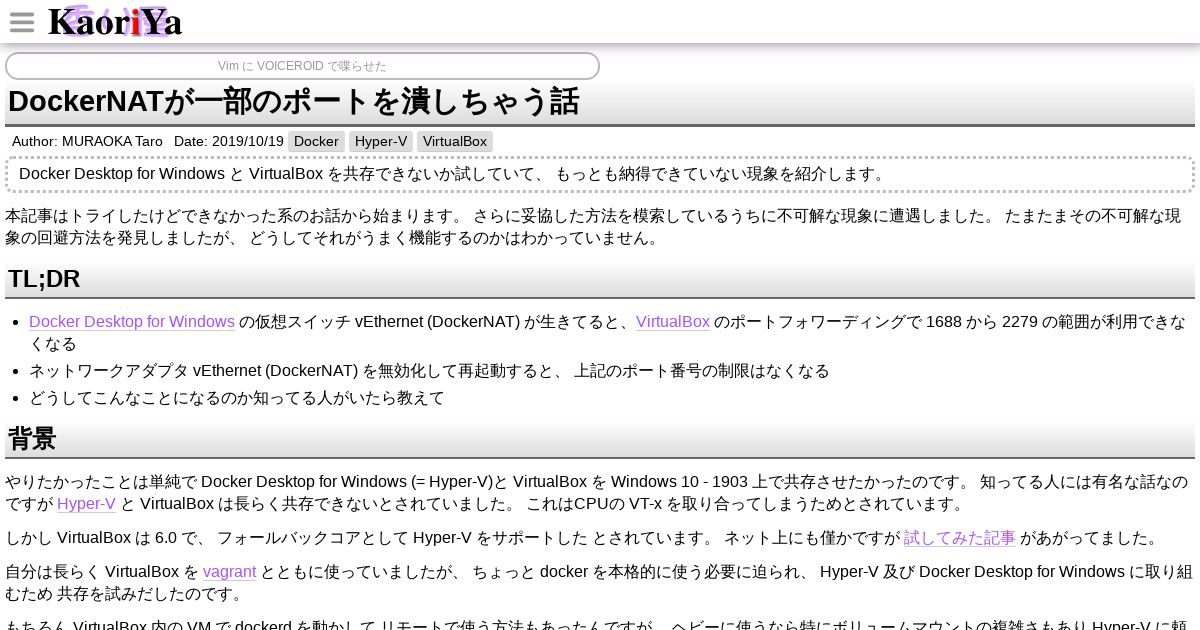Open the previous article 'Vim に VOICEROID で喋らせた'
The image size is (1200, 630).
302,66
